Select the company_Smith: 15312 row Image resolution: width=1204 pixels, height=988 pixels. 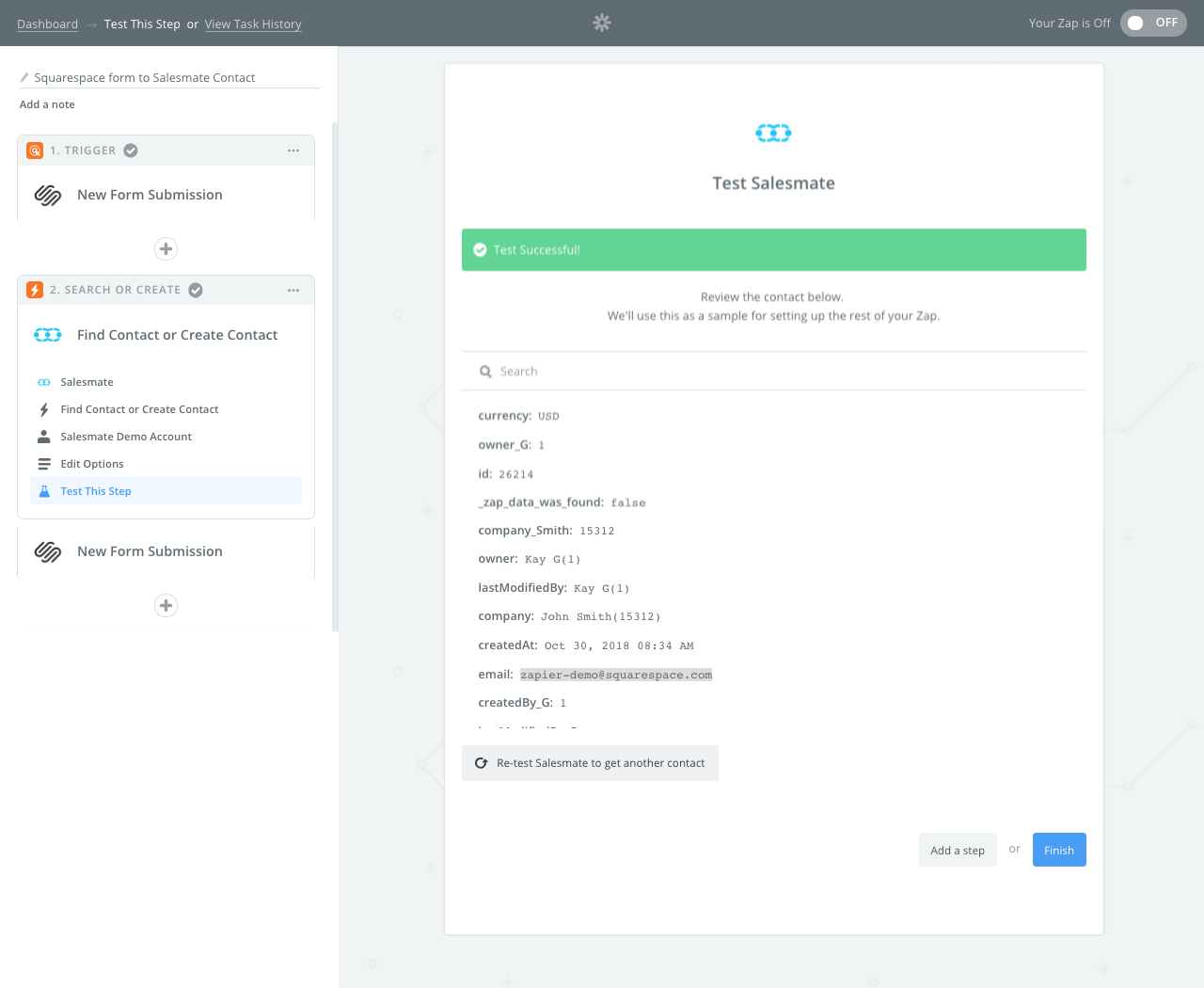click(547, 531)
